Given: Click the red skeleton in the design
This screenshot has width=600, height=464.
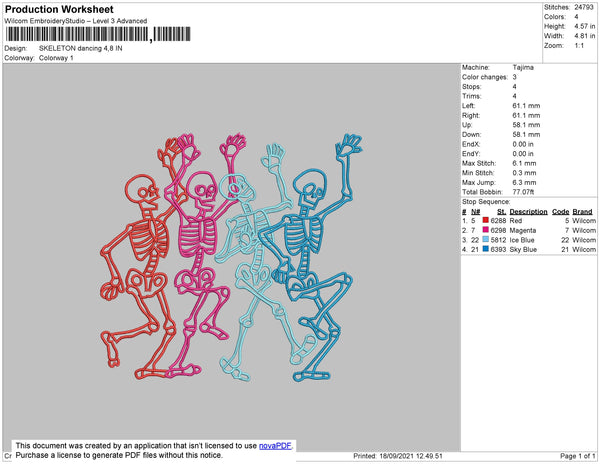Looking at the screenshot, I should click(138, 250).
